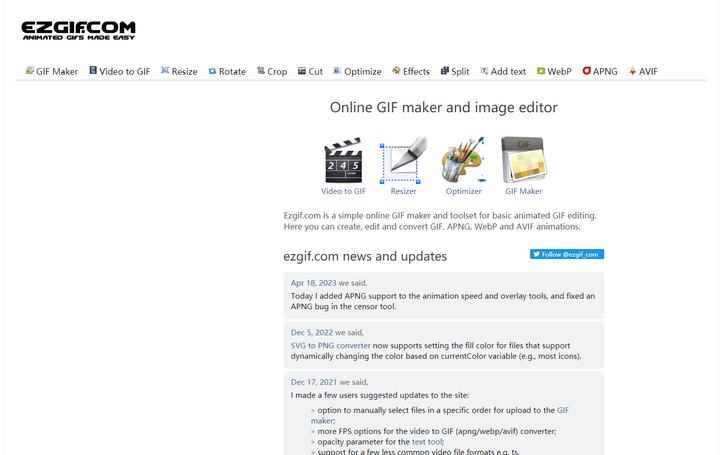Click the clapperboard Video to GIF icon
This screenshot has height=455, width=720.
pyautogui.click(x=343, y=162)
